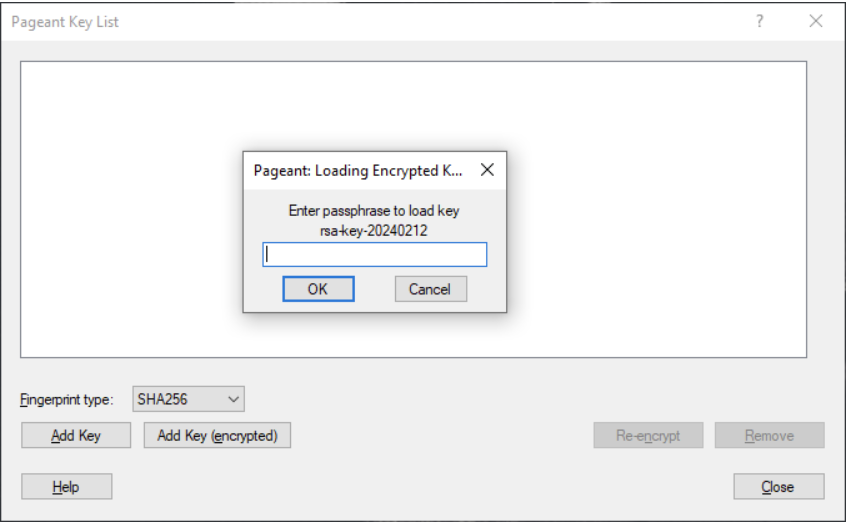Cancel the passphrase prompt

tap(431, 289)
